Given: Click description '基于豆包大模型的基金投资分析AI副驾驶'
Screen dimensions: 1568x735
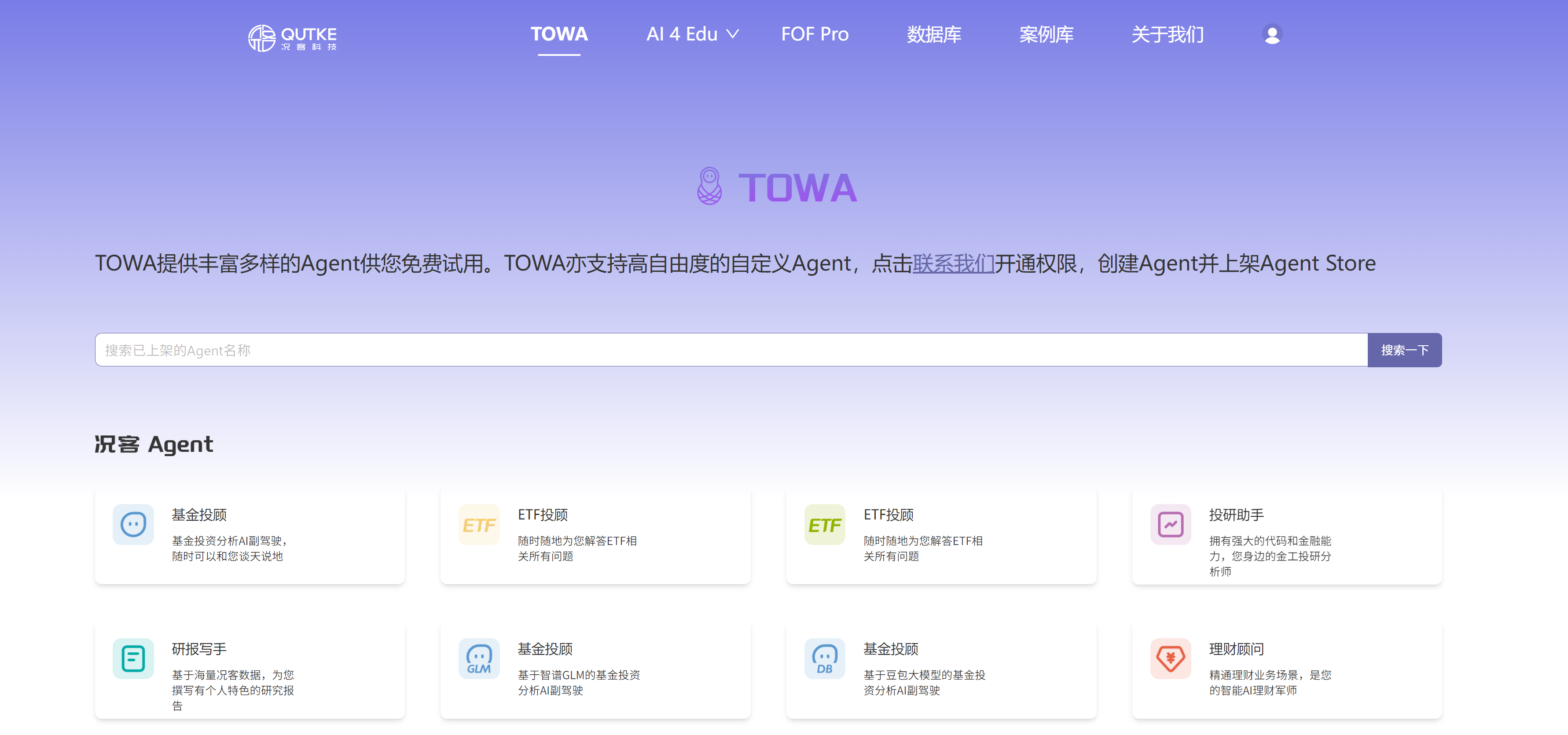Looking at the screenshot, I should point(924,683).
